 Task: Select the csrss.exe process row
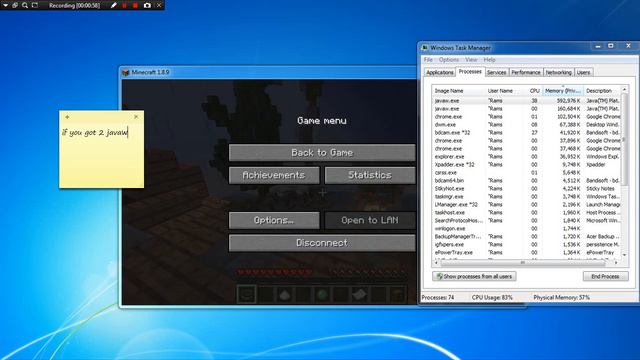[527, 172]
